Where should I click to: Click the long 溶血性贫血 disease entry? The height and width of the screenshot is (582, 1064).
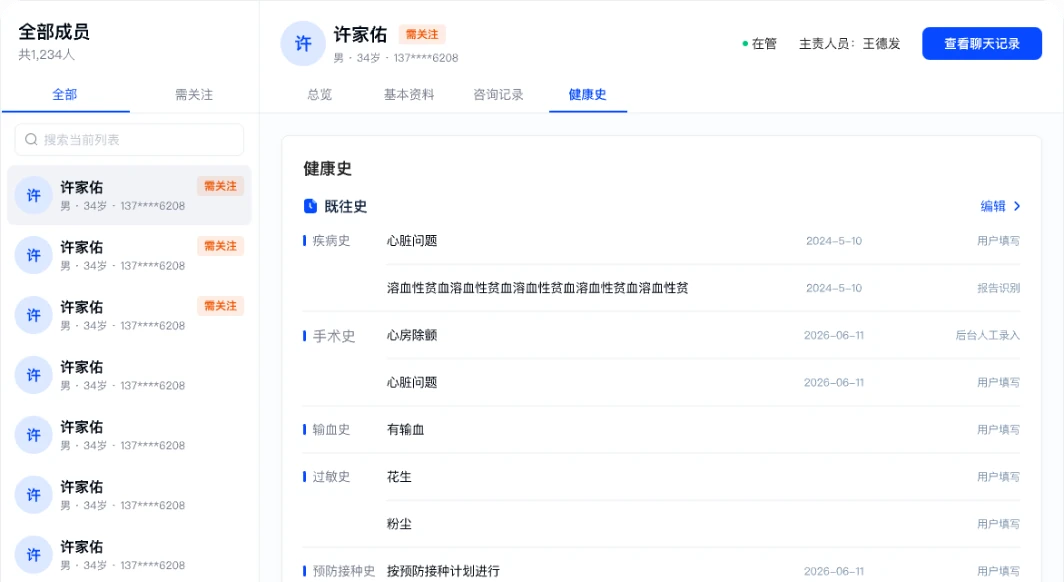point(537,288)
